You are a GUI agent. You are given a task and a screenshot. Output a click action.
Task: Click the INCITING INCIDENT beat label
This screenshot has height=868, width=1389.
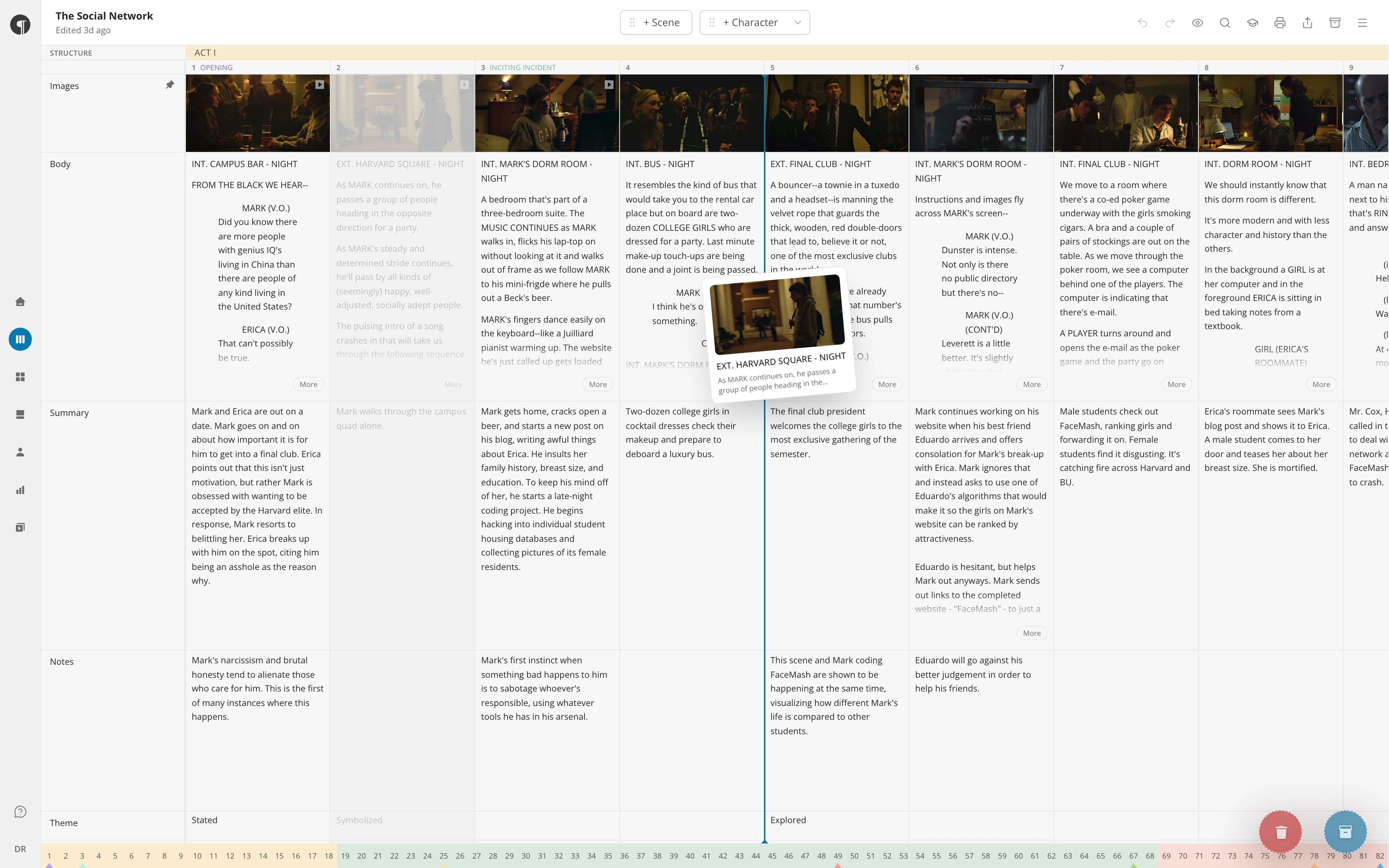[x=522, y=68]
